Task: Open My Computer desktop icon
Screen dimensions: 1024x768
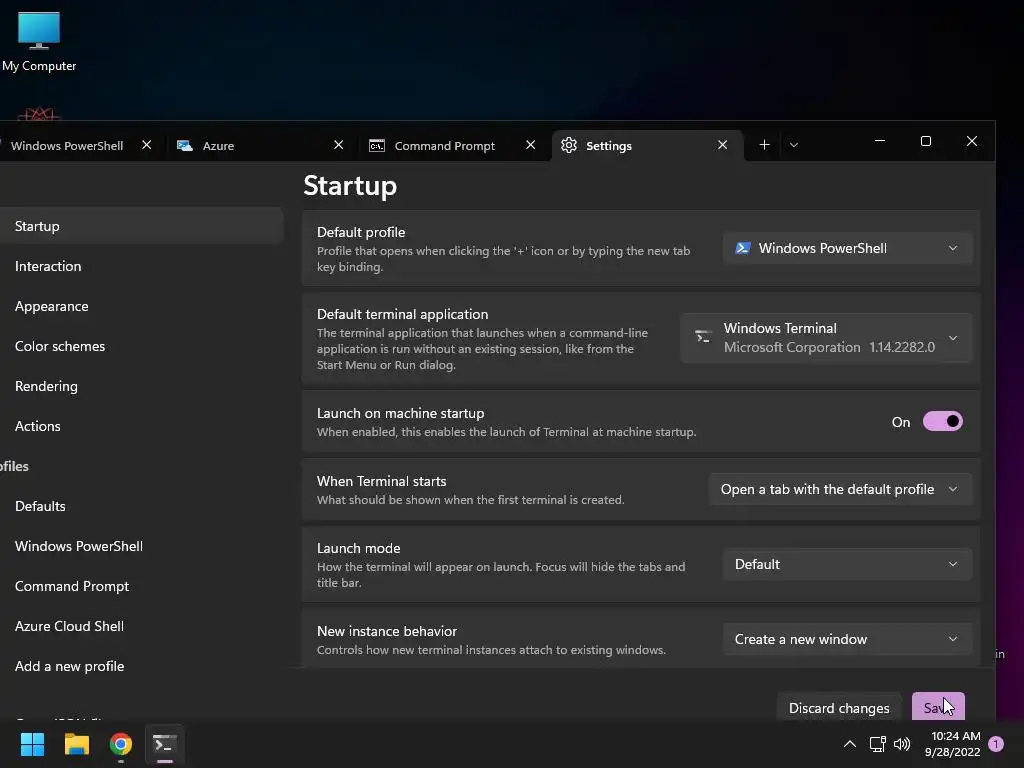Action: click(39, 42)
